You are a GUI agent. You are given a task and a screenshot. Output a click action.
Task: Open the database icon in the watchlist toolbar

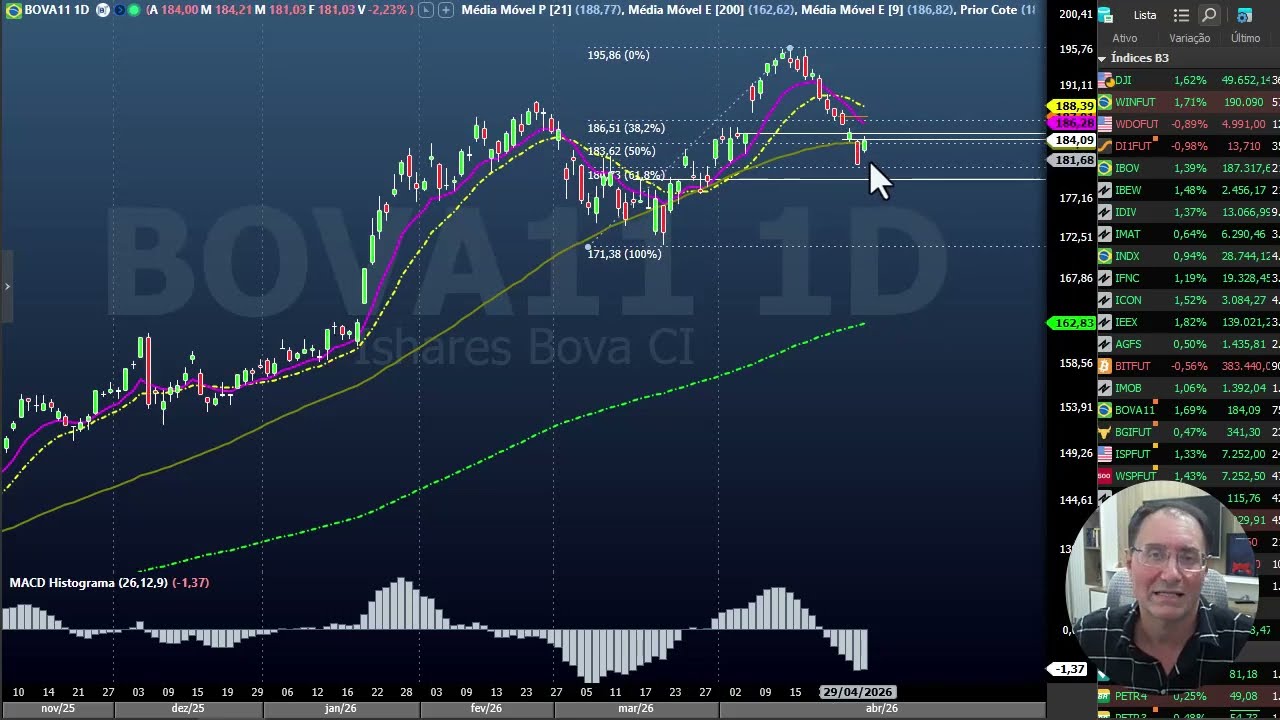[x=1105, y=15]
